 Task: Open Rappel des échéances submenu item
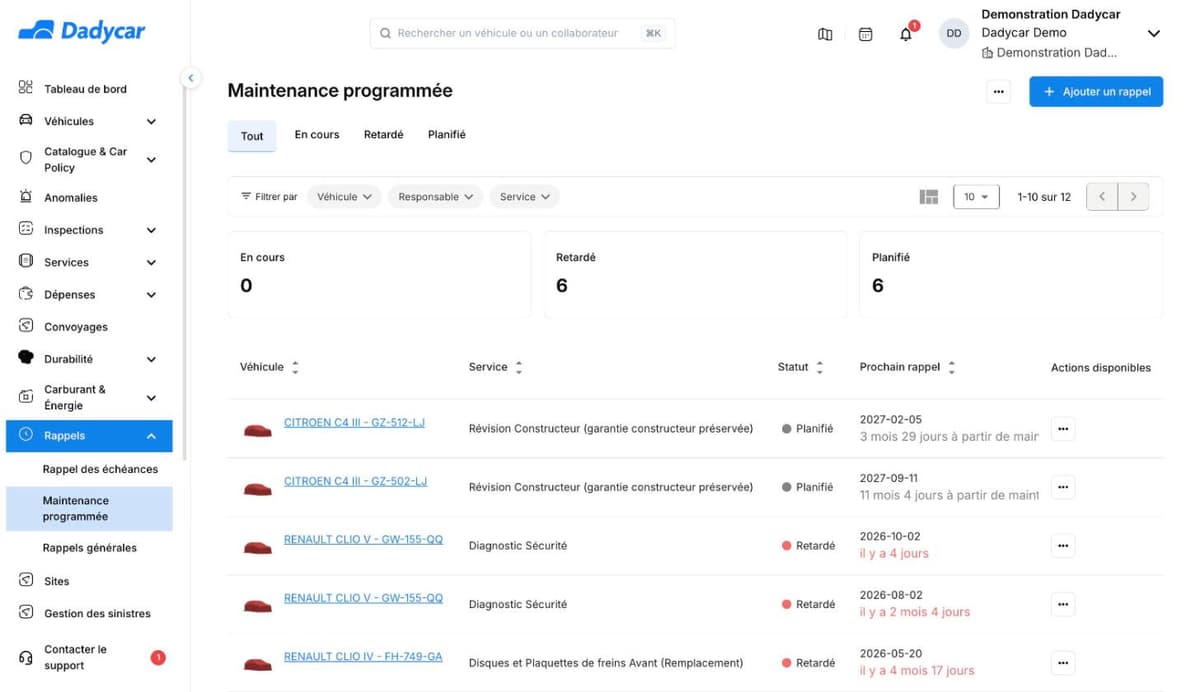tap(100, 469)
